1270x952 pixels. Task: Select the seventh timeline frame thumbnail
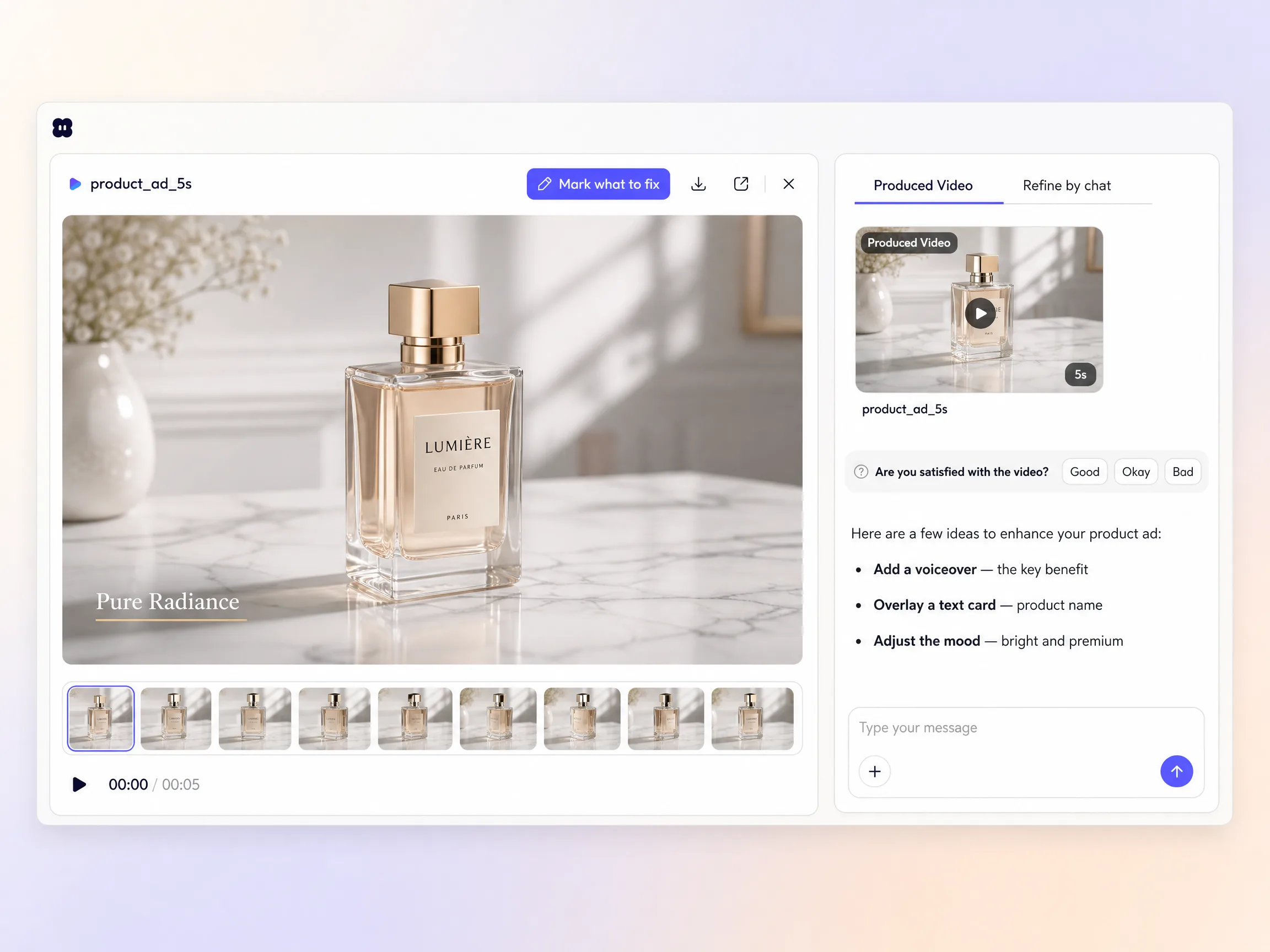tap(582, 718)
